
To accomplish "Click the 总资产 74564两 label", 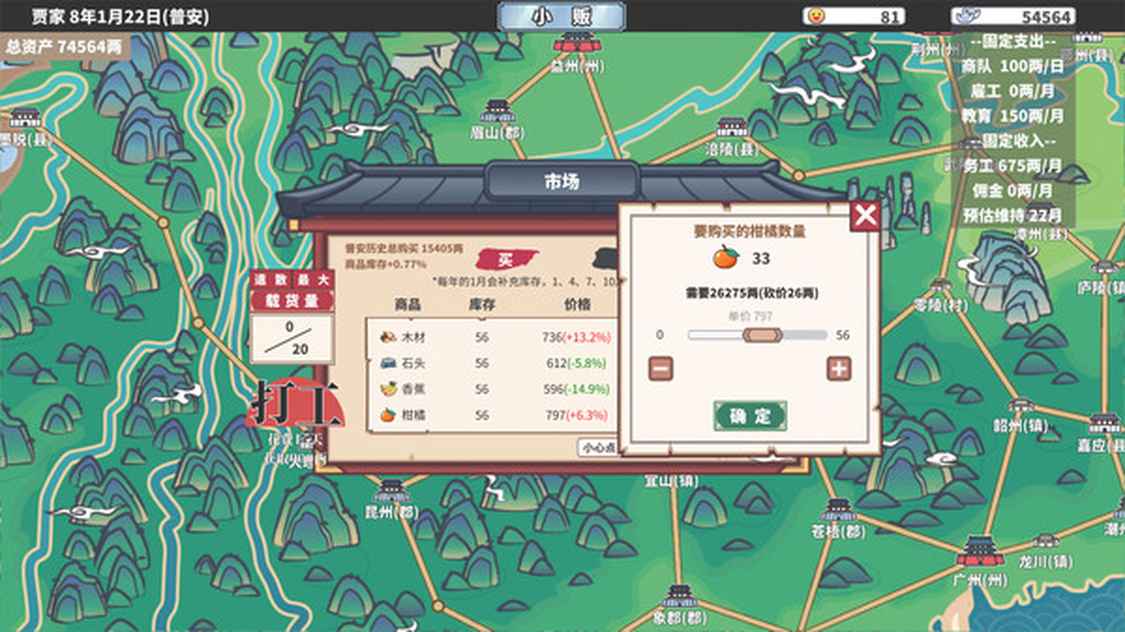I will pyautogui.click(x=65, y=47).
